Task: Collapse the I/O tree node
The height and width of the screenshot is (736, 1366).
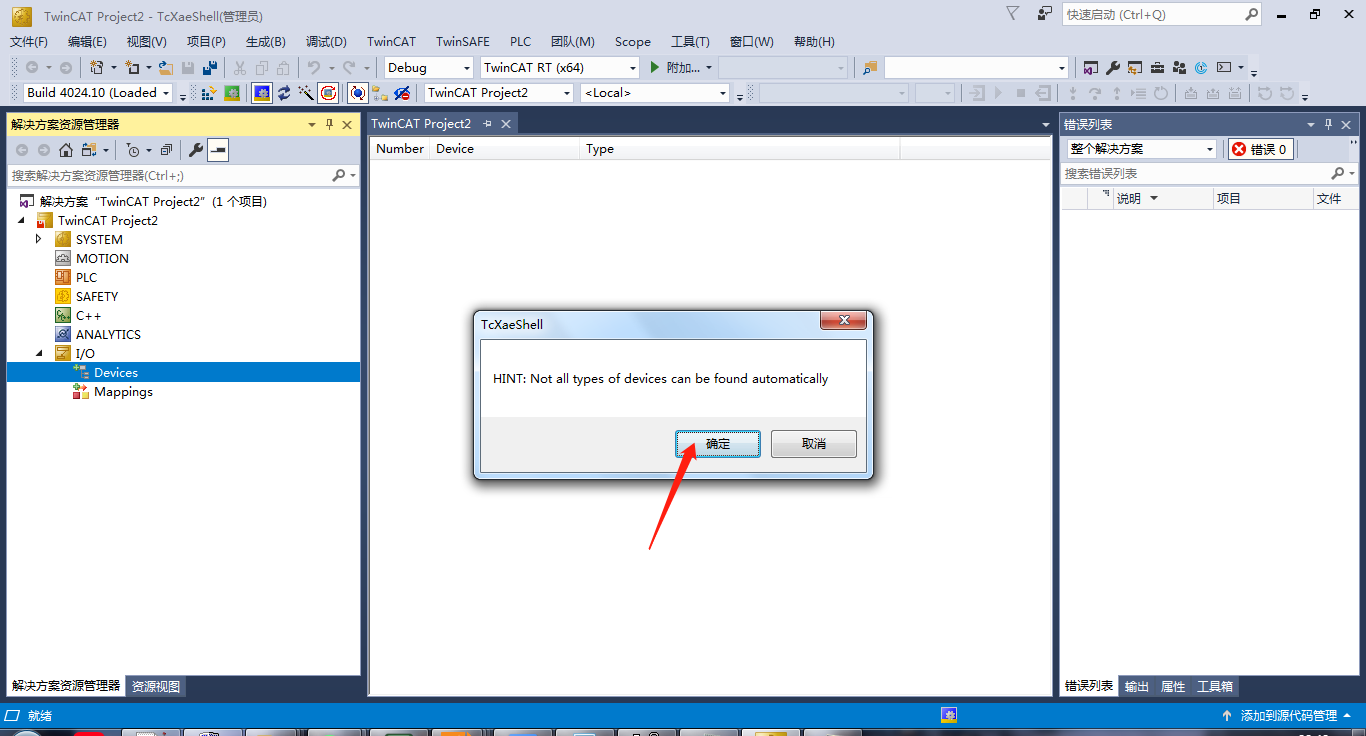Action: (x=39, y=353)
